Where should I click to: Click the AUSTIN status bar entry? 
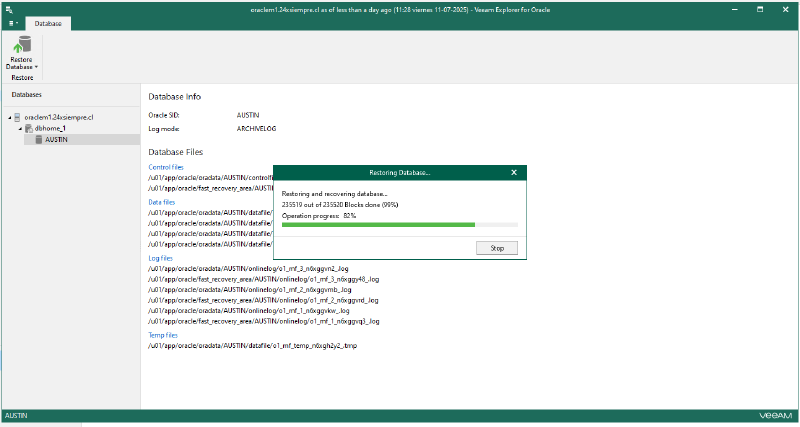pyautogui.click(x=16, y=416)
